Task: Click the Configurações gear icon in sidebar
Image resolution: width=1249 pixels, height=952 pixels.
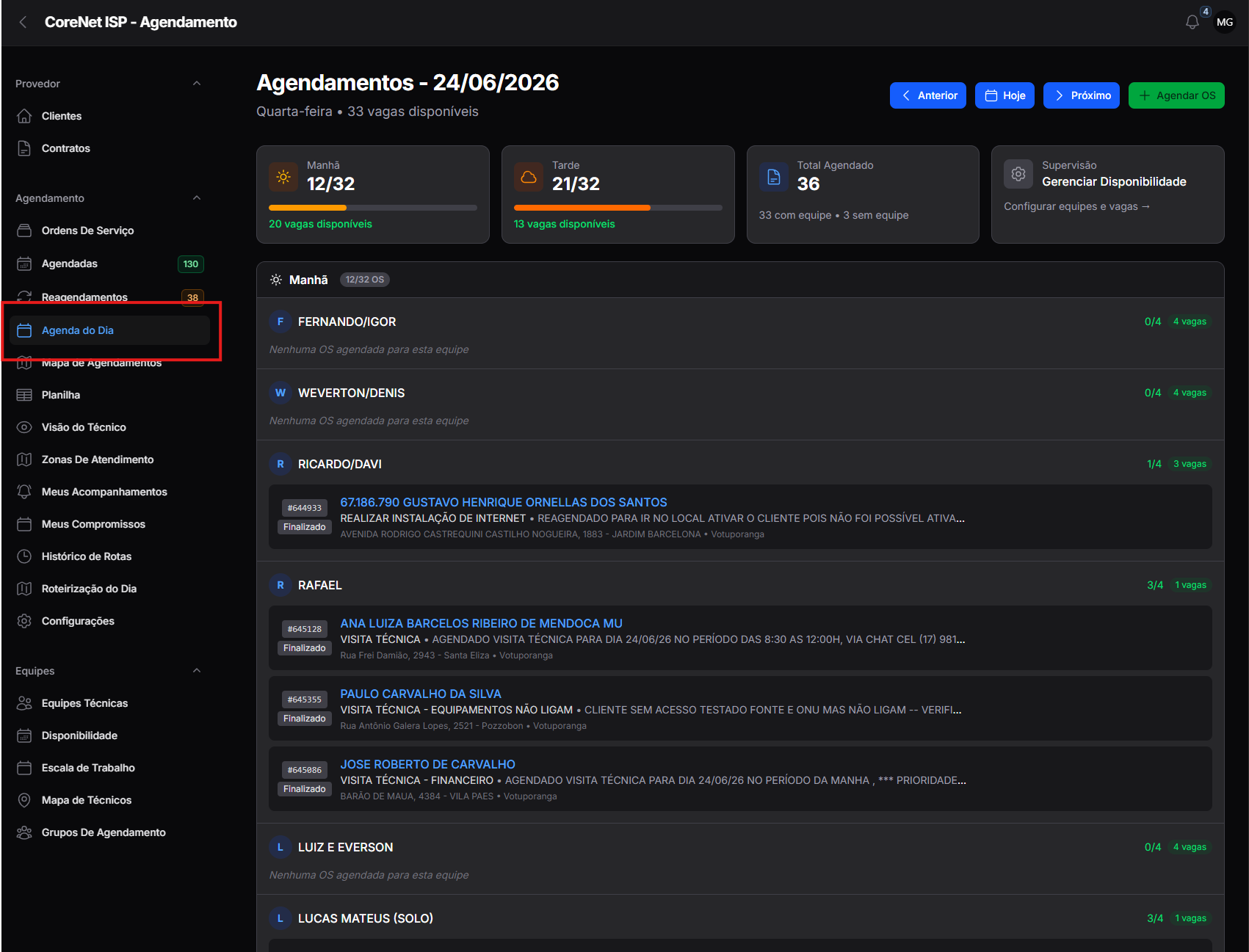Action: (x=24, y=621)
